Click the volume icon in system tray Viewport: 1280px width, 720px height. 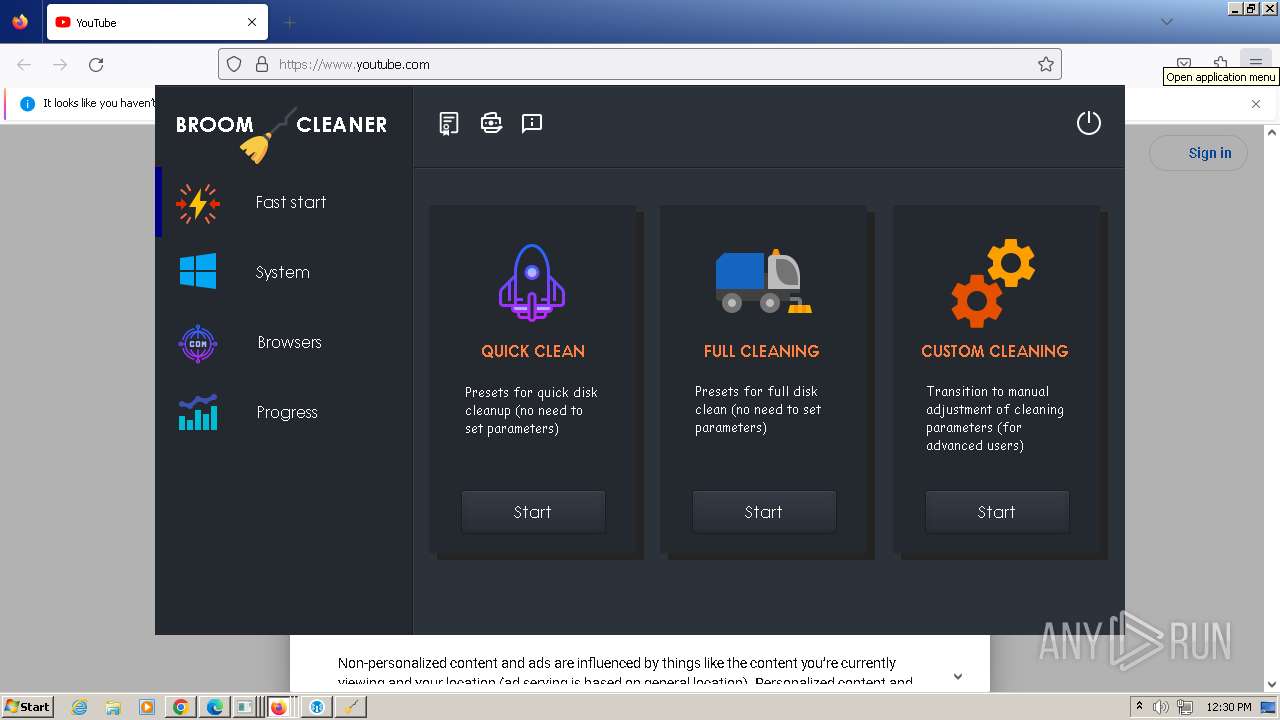(x=1161, y=707)
